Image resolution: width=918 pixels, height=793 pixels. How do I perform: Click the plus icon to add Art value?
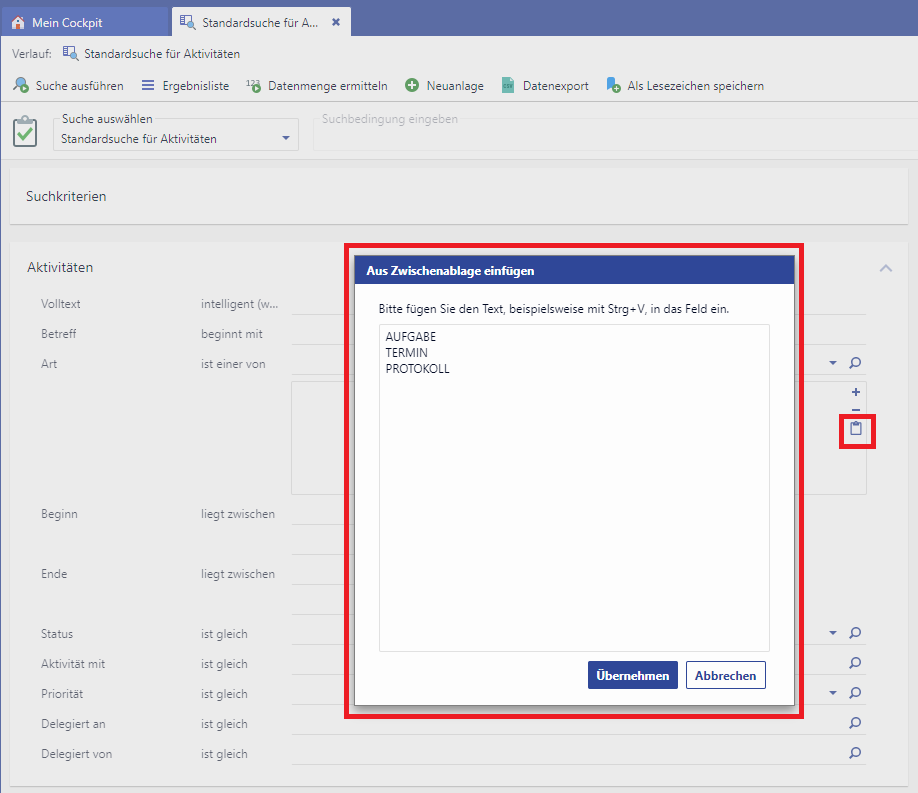click(x=856, y=392)
